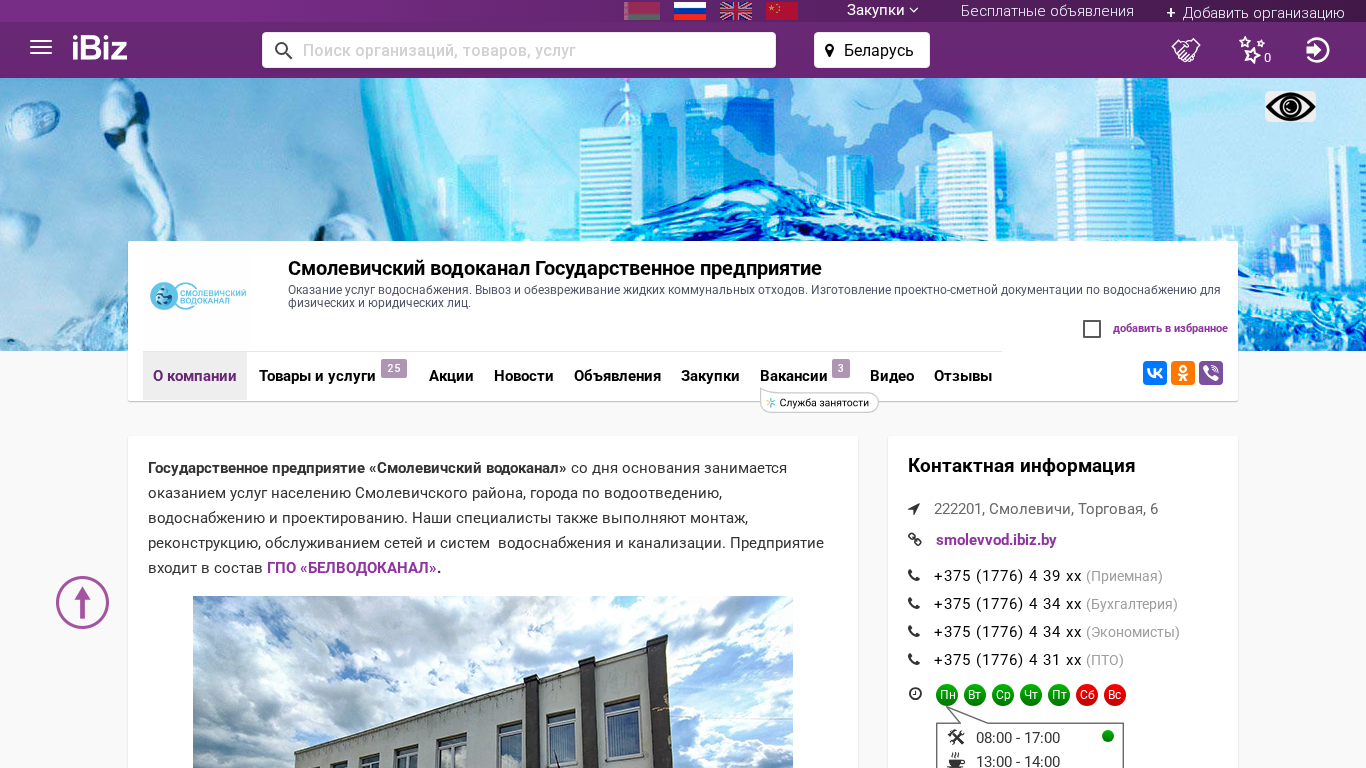This screenshot has width=1366, height=768.
Task: Select Sunday 'Вс' day circle
Action: [x=1115, y=695]
